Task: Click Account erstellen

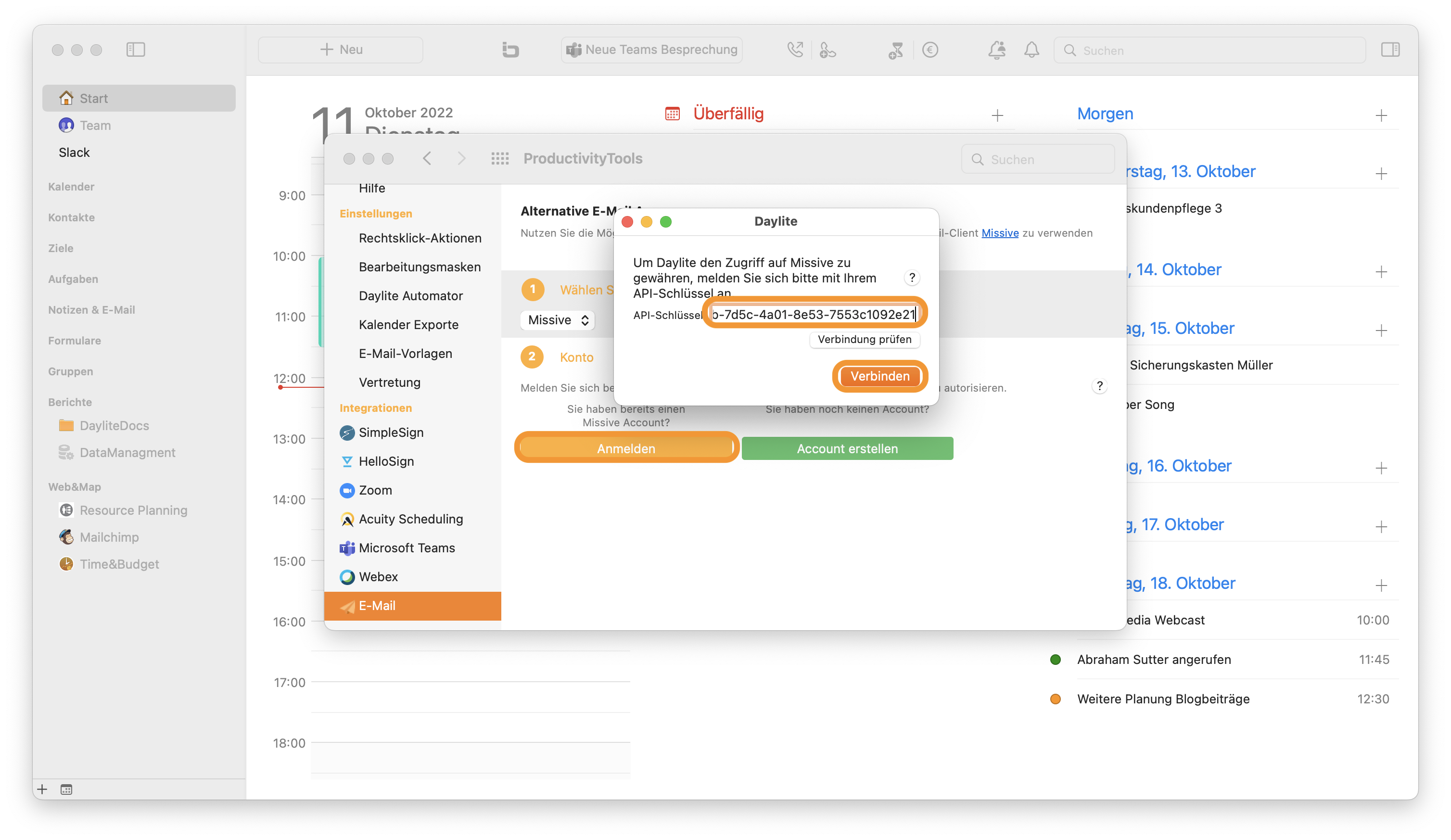Action: click(x=847, y=448)
